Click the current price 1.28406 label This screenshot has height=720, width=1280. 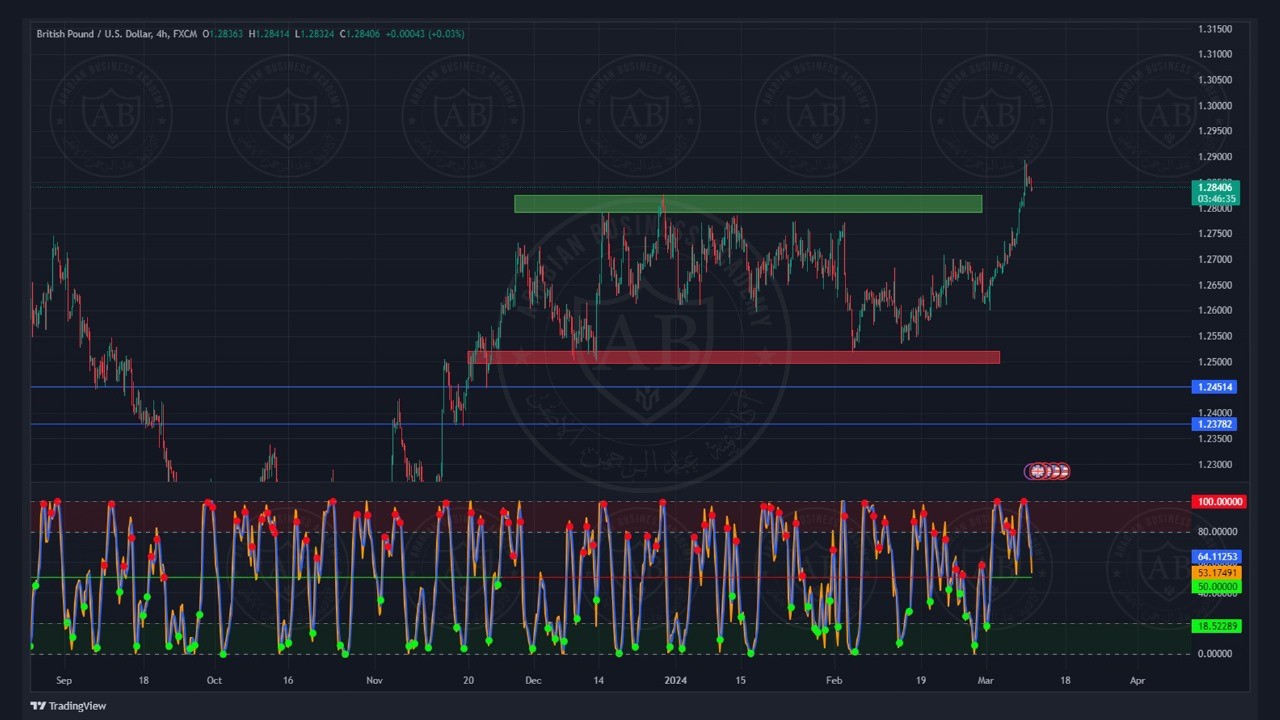point(1217,188)
